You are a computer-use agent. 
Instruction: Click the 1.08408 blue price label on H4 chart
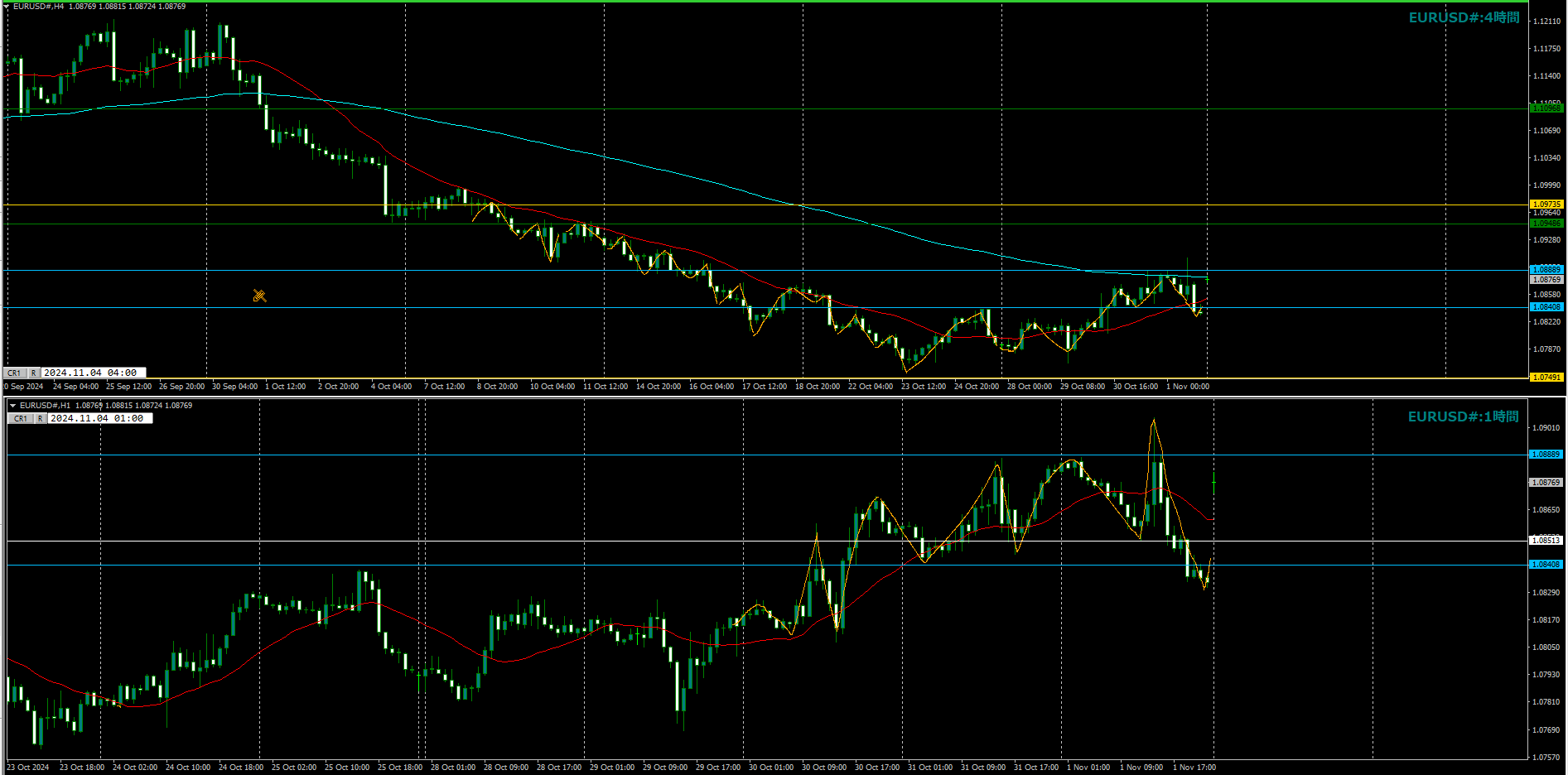coord(1546,307)
